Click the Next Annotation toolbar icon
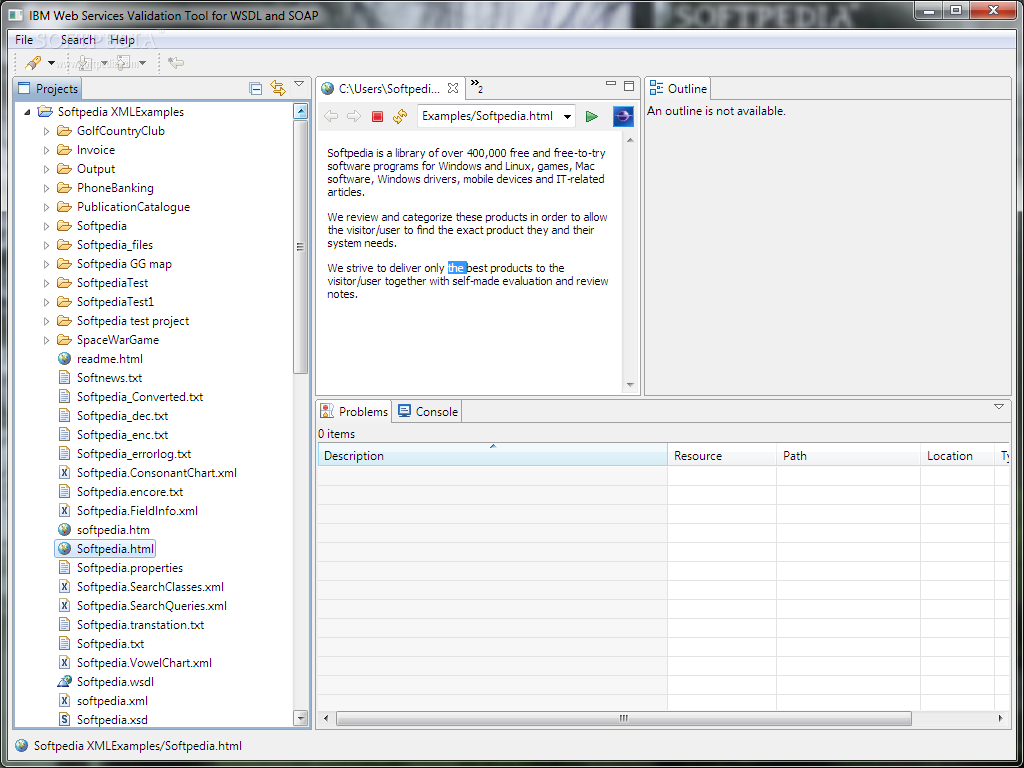 pyautogui.click(x=86, y=63)
